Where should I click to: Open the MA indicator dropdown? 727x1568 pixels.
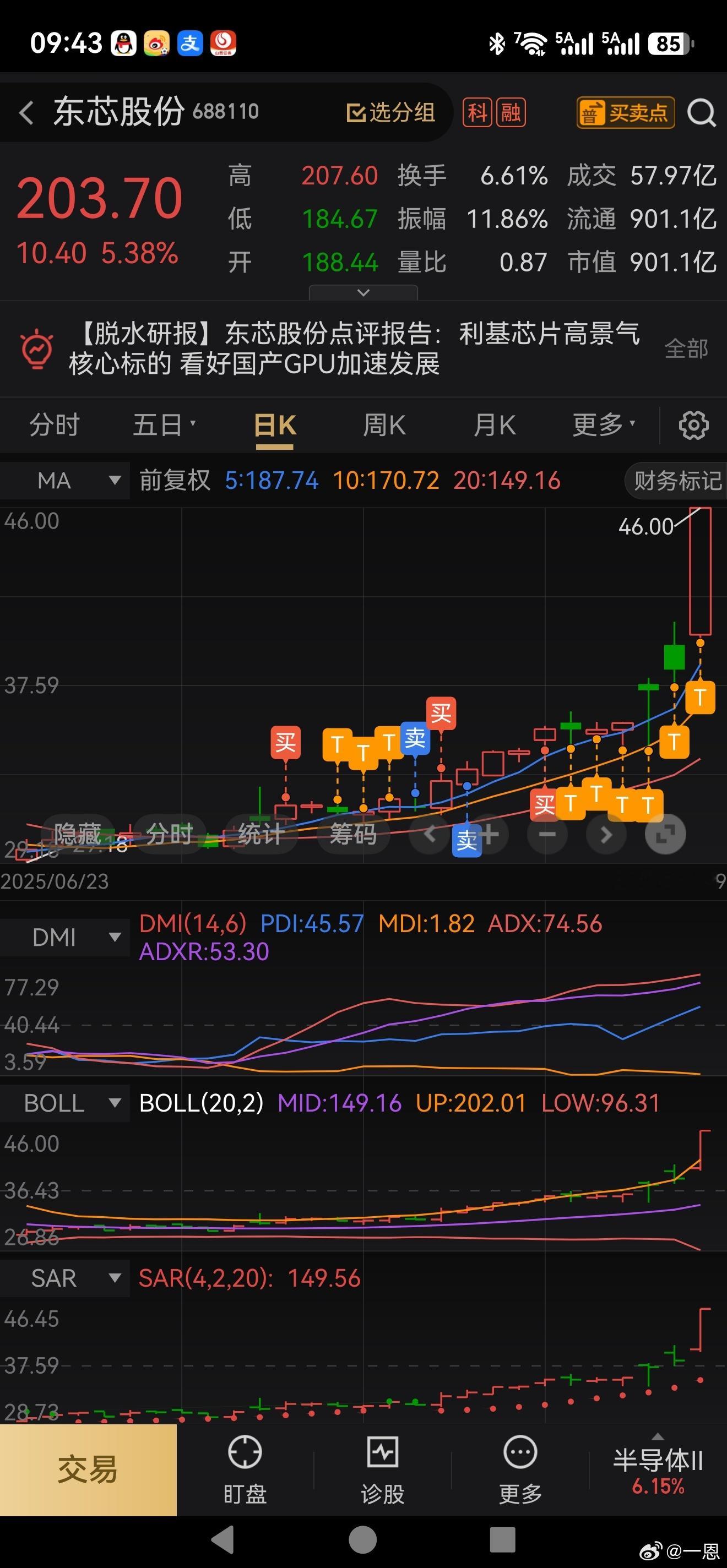click(x=65, y=481)
